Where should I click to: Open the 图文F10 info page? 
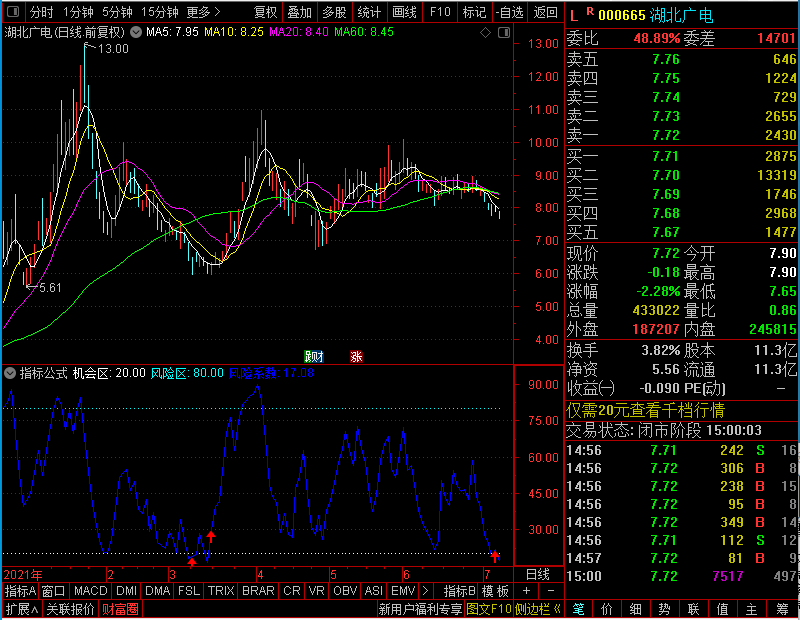[488, 609]
